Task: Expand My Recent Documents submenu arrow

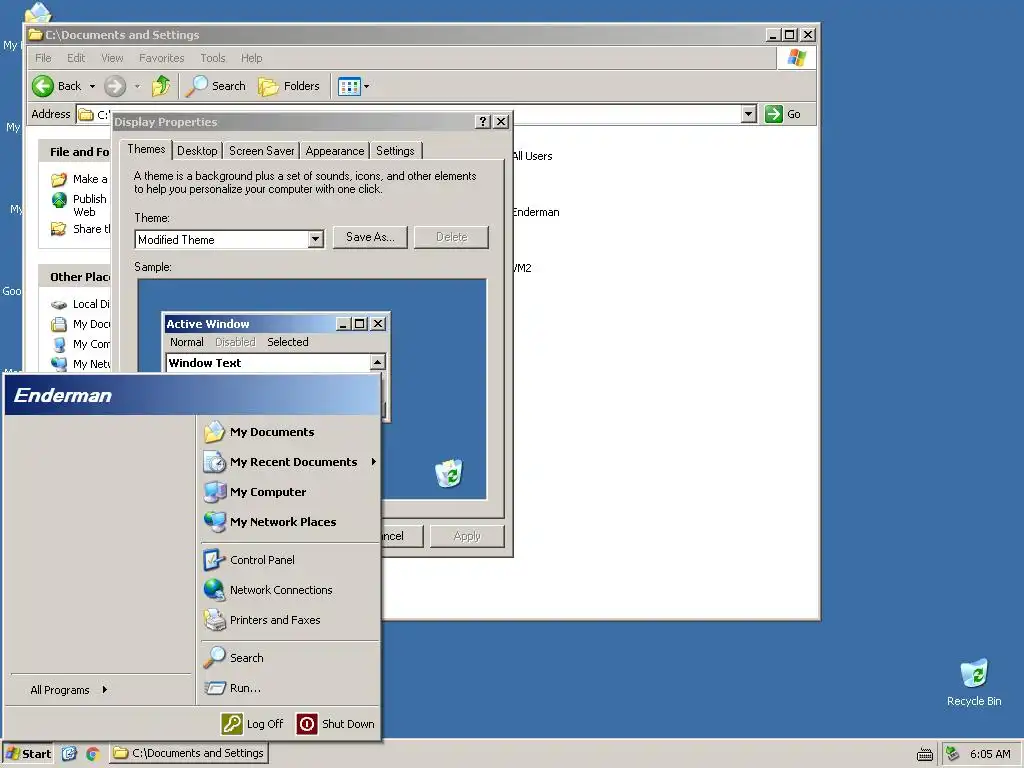Action: coord(374,462)
